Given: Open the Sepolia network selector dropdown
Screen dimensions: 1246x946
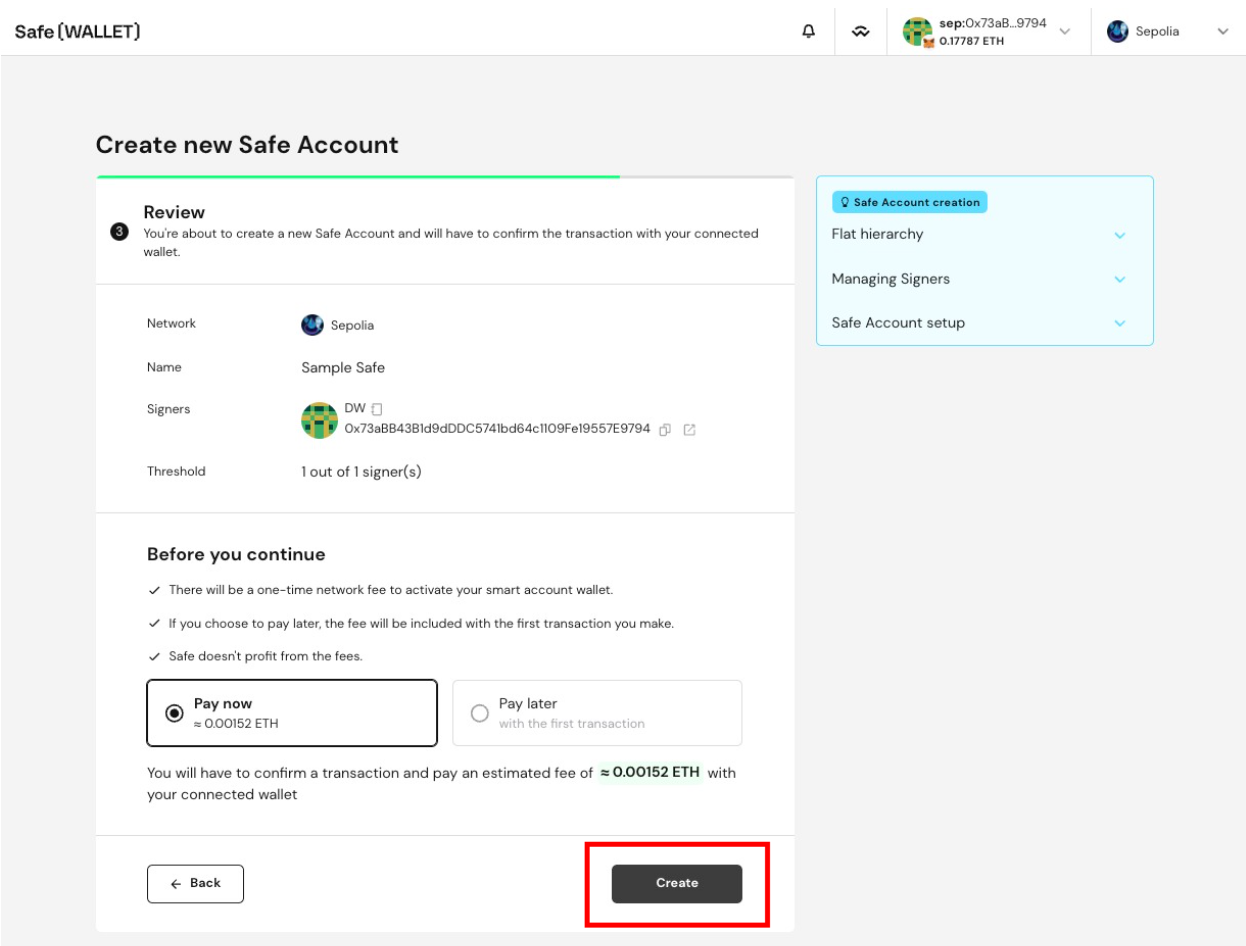Looking at the screenshot, I should [1222, 31].
